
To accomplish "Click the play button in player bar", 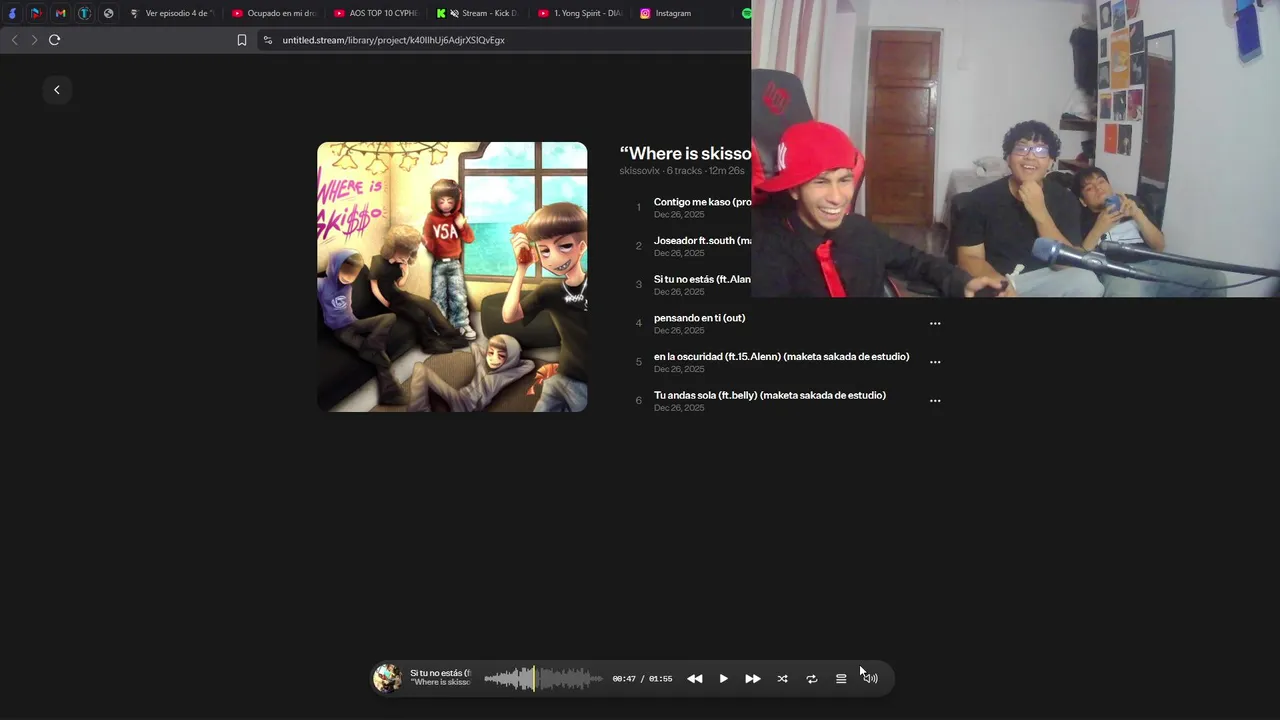I will (x=724, y=679).
